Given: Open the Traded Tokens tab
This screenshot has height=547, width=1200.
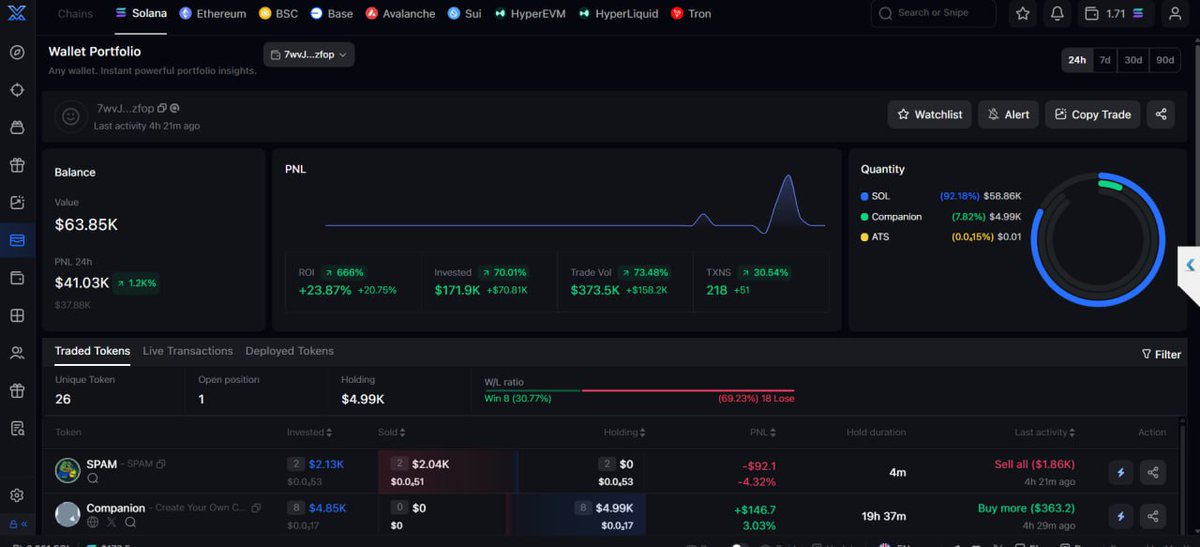Looking at the screenshot, I should pos(92,351).
